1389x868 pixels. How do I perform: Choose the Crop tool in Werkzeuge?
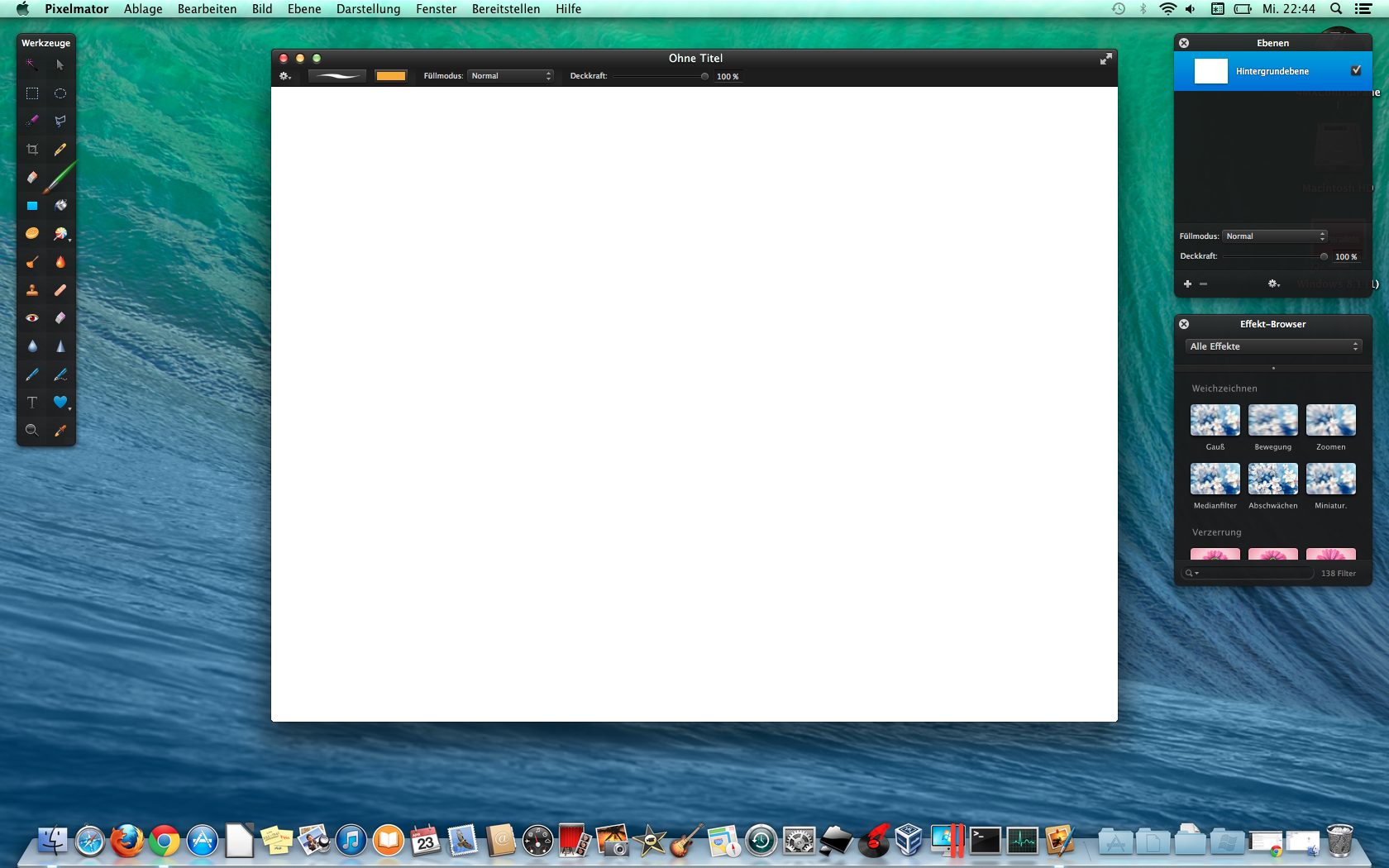pyautogui.click(x=32, y=150)
